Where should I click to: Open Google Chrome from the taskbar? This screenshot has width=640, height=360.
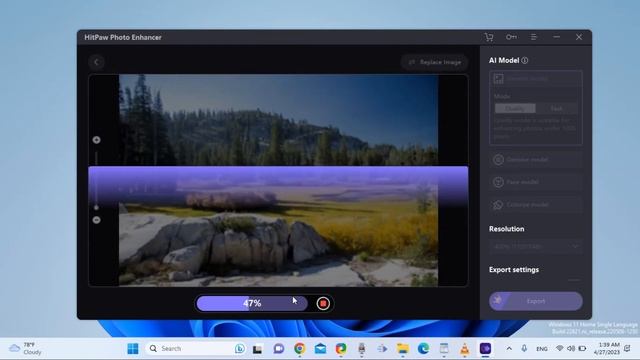coord(300,349)
